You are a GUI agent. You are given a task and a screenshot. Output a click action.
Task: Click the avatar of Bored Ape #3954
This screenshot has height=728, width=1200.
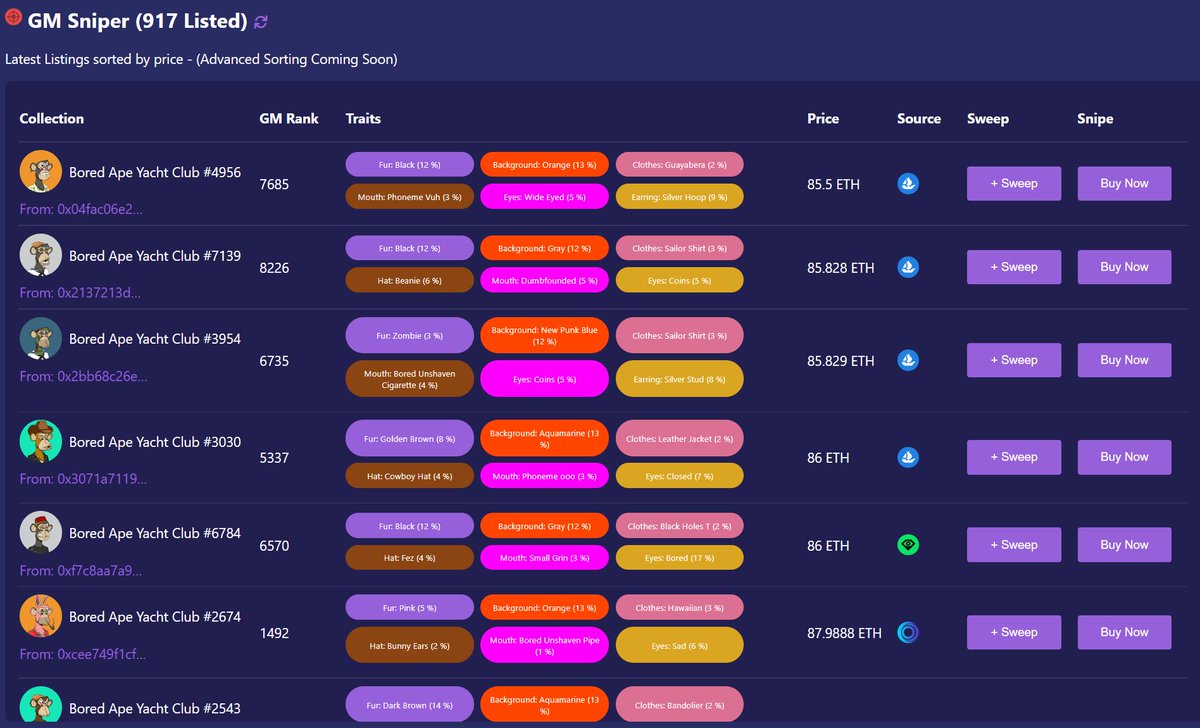pos(41,339)
